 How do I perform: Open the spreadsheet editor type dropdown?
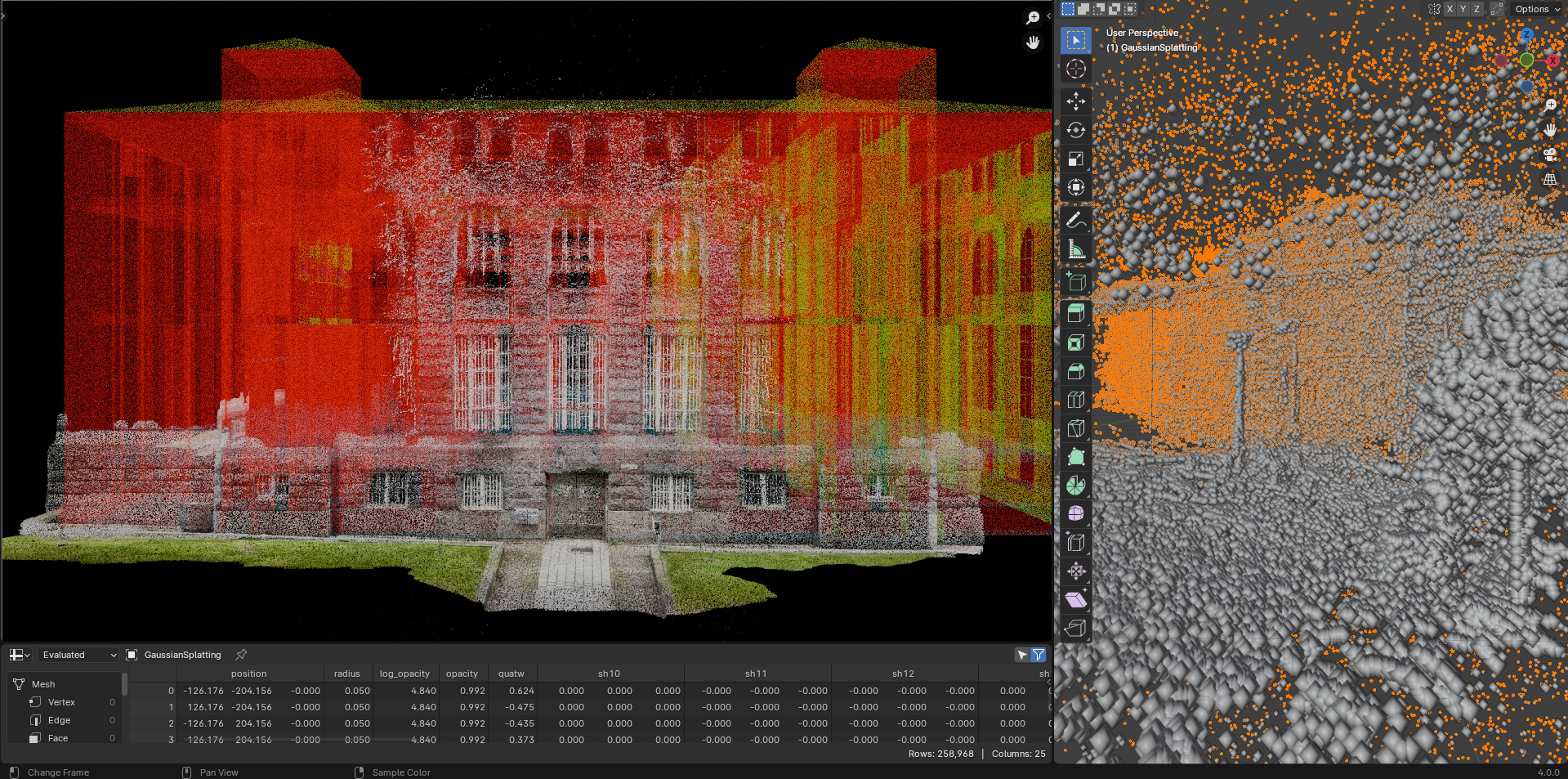pos(20,655)
